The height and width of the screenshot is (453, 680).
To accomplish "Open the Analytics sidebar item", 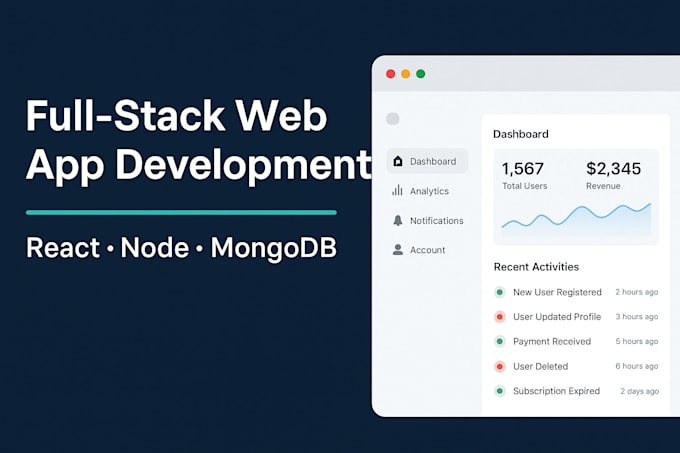I will point(421,191).
